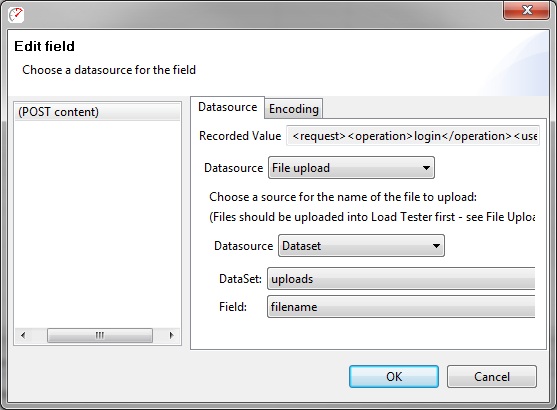Expand the Dataset datasource combo box
557x410 pixels.
tap(361, 246)
